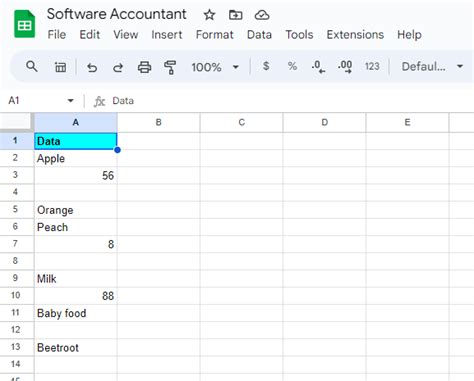Open the name box dropdown arrow
Screen dimensions: 474x381
[70, 100]
